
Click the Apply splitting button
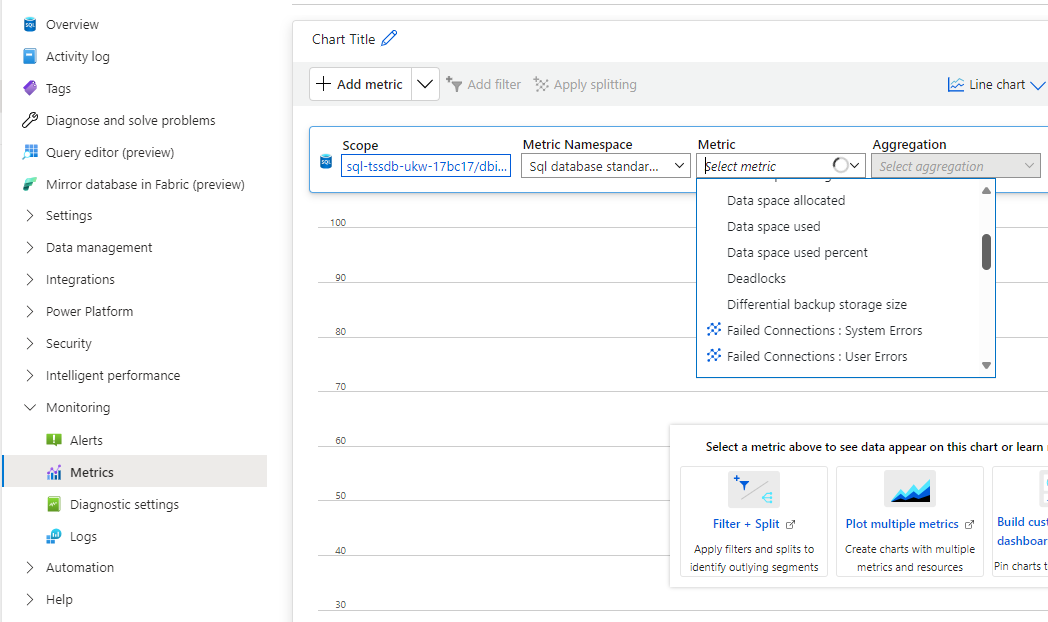coord(585,84)
